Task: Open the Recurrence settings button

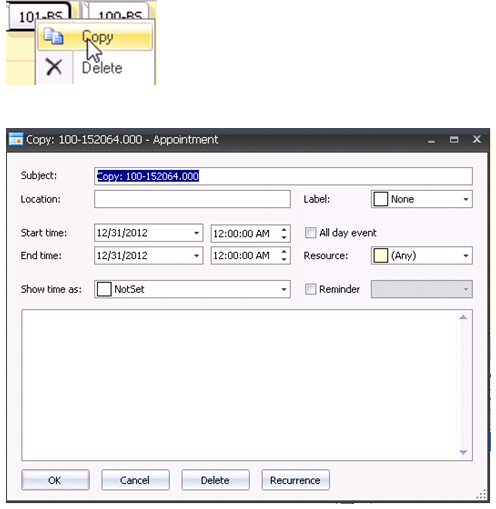Action: coord(296,480)
